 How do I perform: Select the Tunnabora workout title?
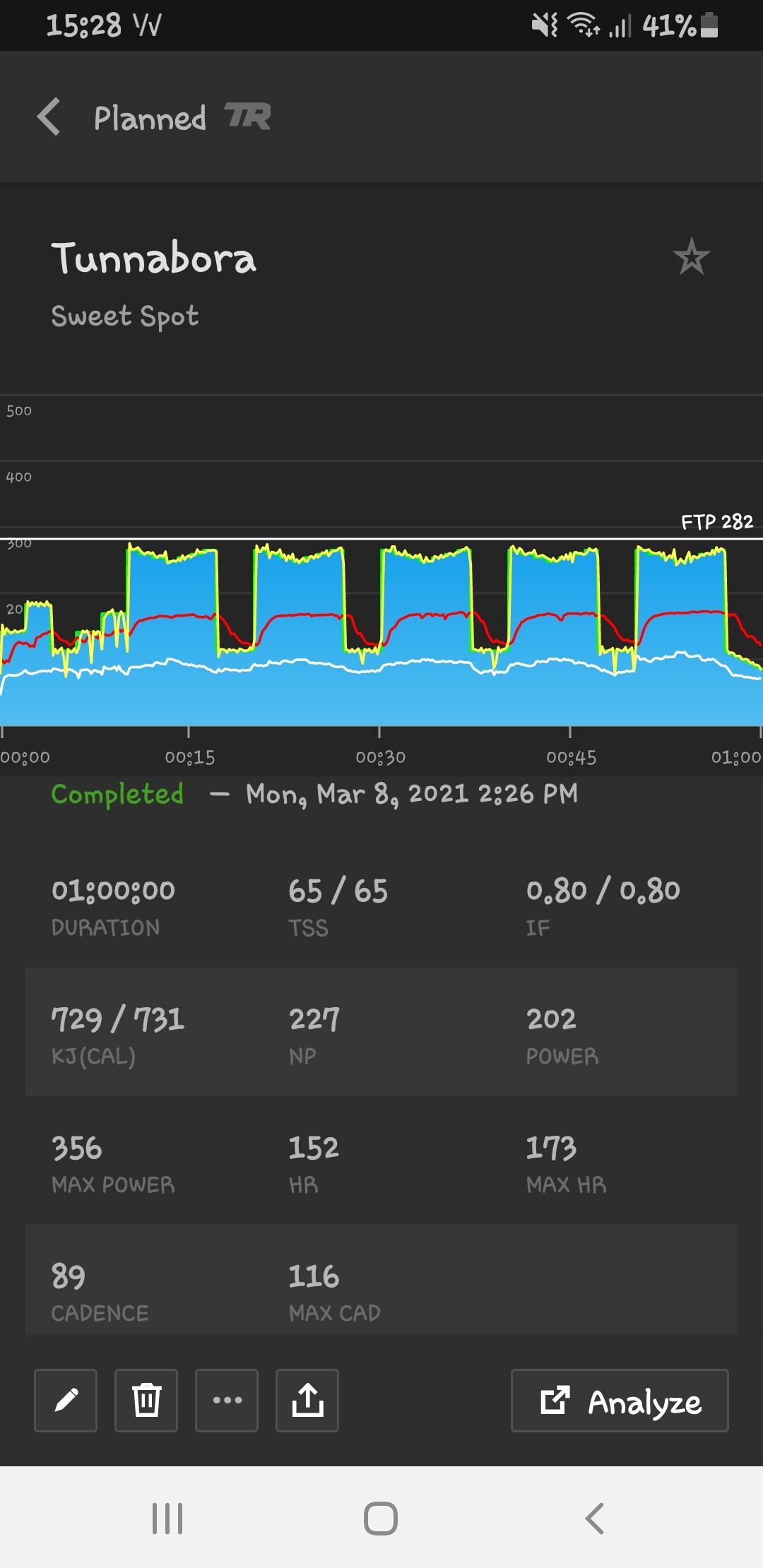tap(153, 258)
